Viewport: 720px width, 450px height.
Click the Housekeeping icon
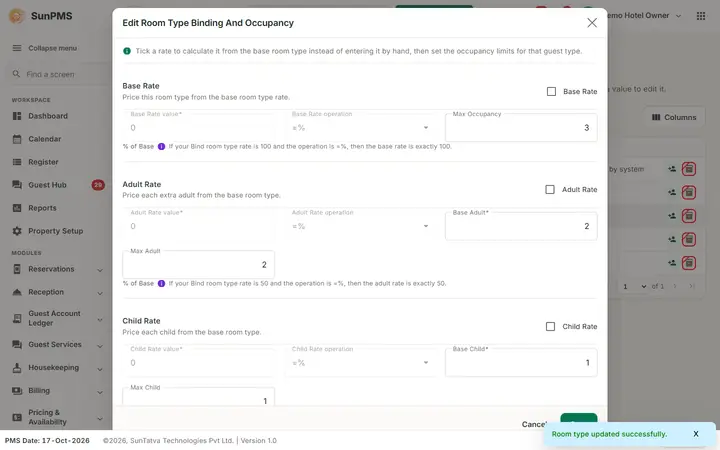tap(17, 368)
